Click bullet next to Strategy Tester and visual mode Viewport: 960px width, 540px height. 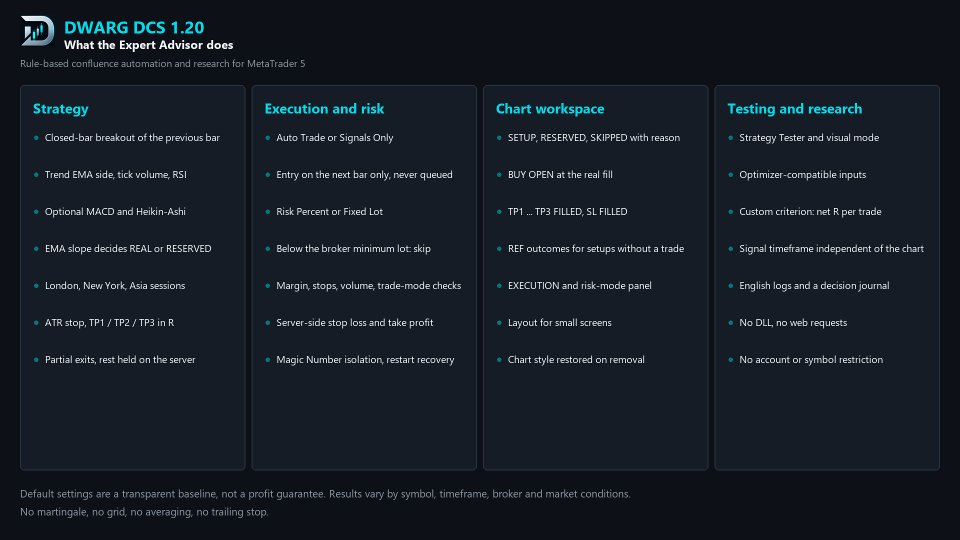(730, 138)
